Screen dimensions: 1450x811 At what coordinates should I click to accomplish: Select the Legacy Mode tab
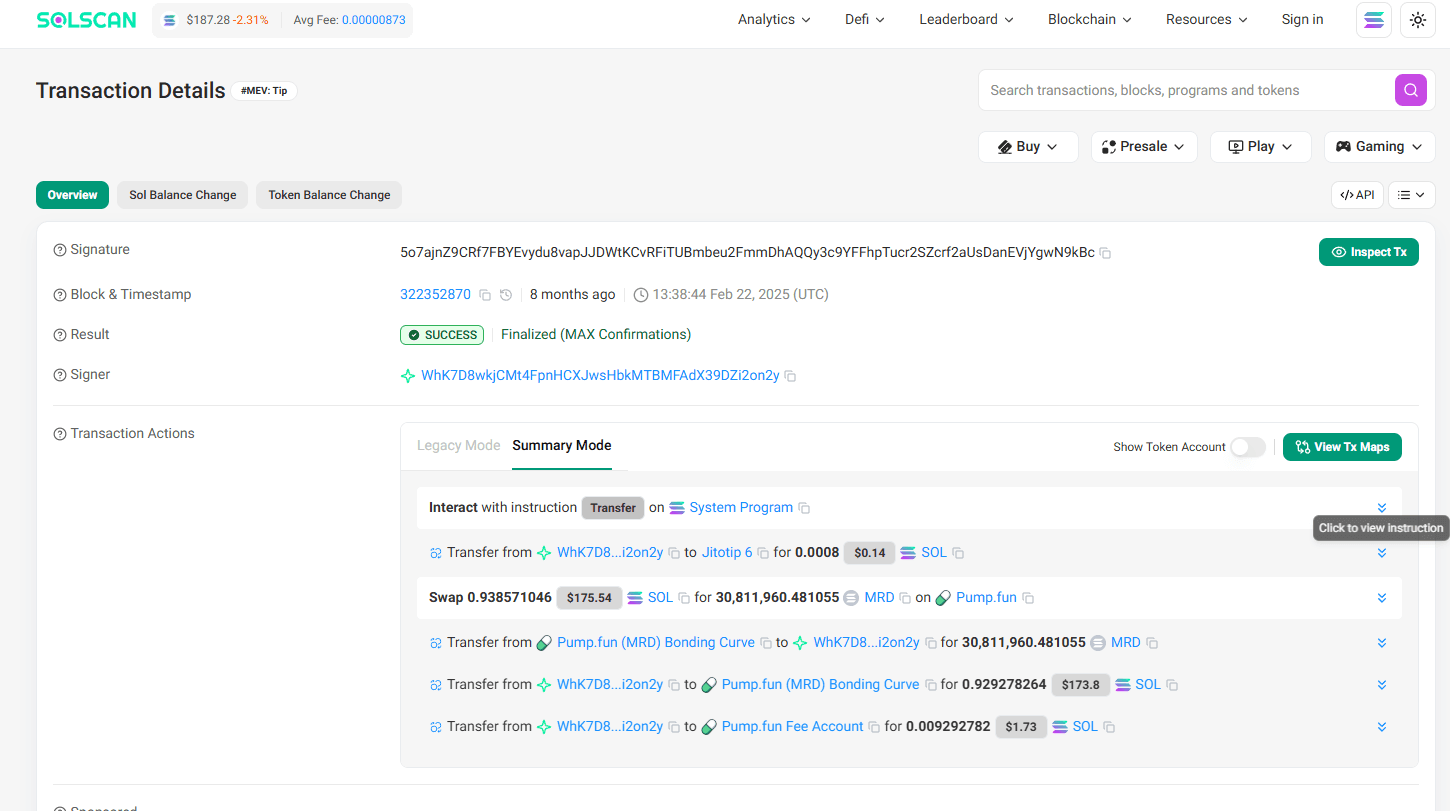pyautogui.click(x=458, y=445)
